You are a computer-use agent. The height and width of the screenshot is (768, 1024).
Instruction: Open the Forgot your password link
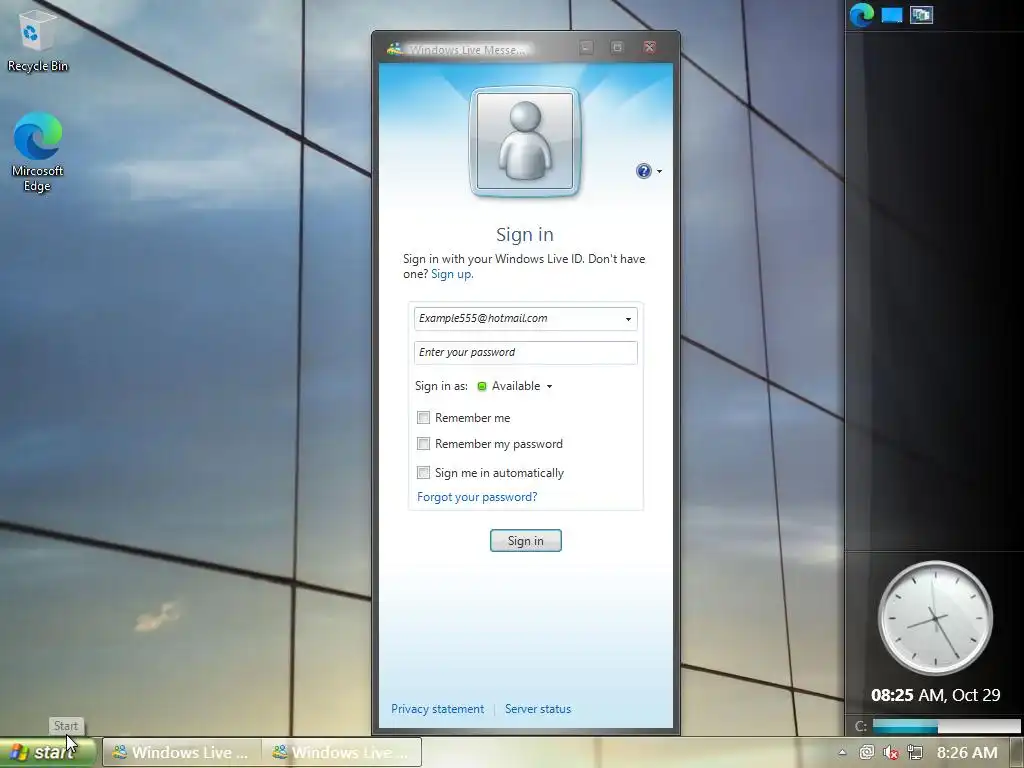477,497
